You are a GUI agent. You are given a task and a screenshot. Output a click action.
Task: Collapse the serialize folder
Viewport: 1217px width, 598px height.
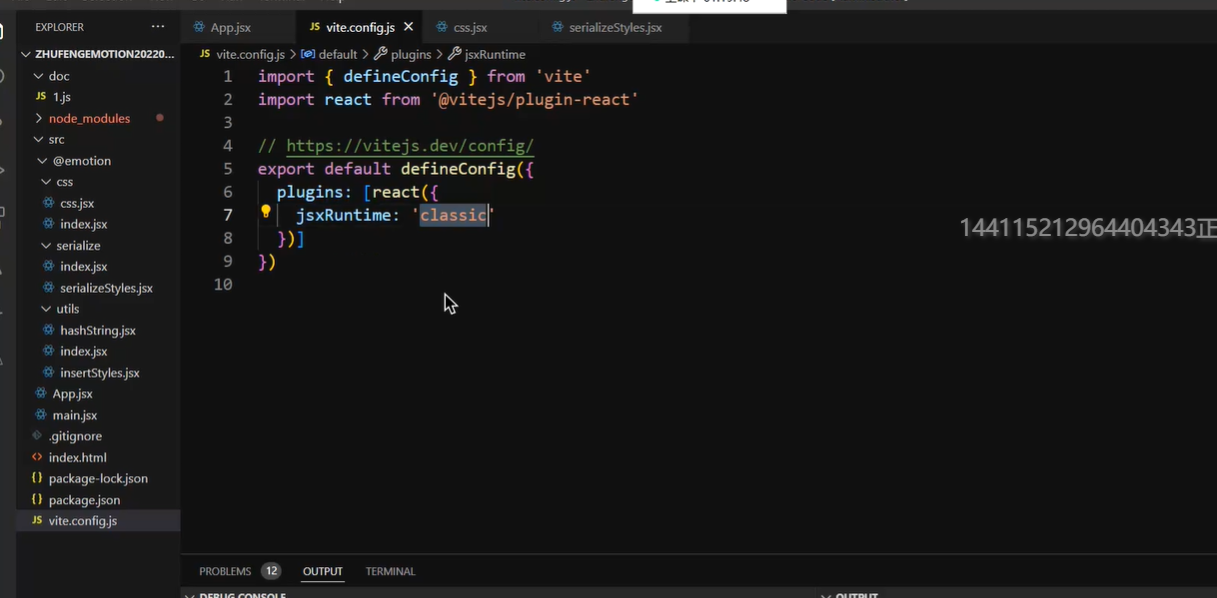(x=46, y=246)
